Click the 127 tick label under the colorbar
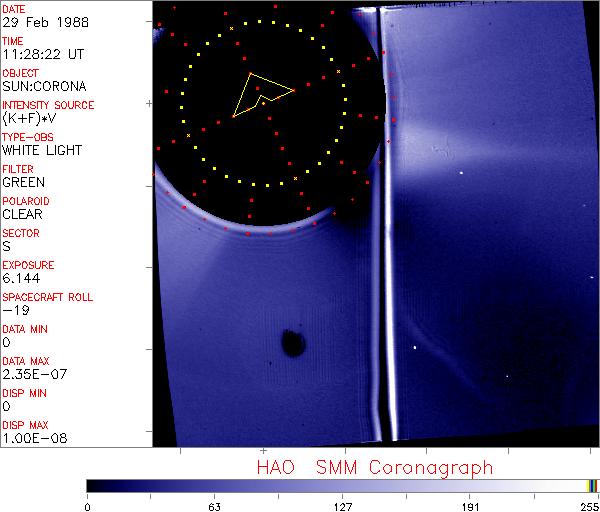Screen dimensions: 600x512 343,505
